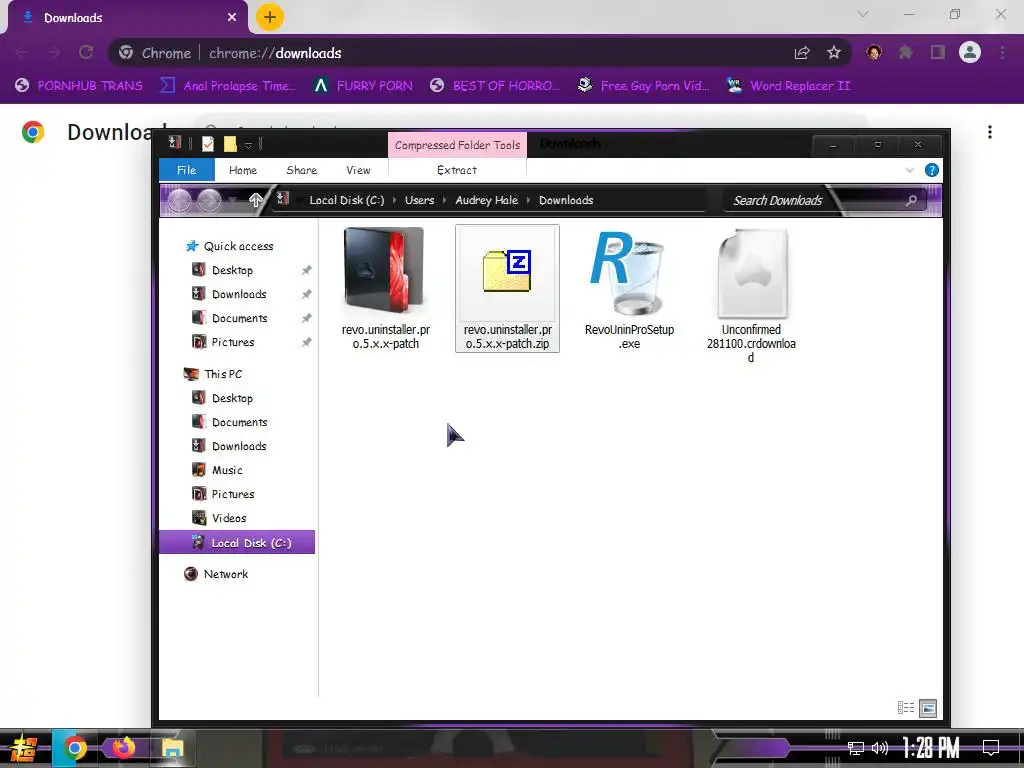Click the clock showing 1:28 PM
Image resolution: width=1024 pixels, height=768 pixels.
coord(931,748)
